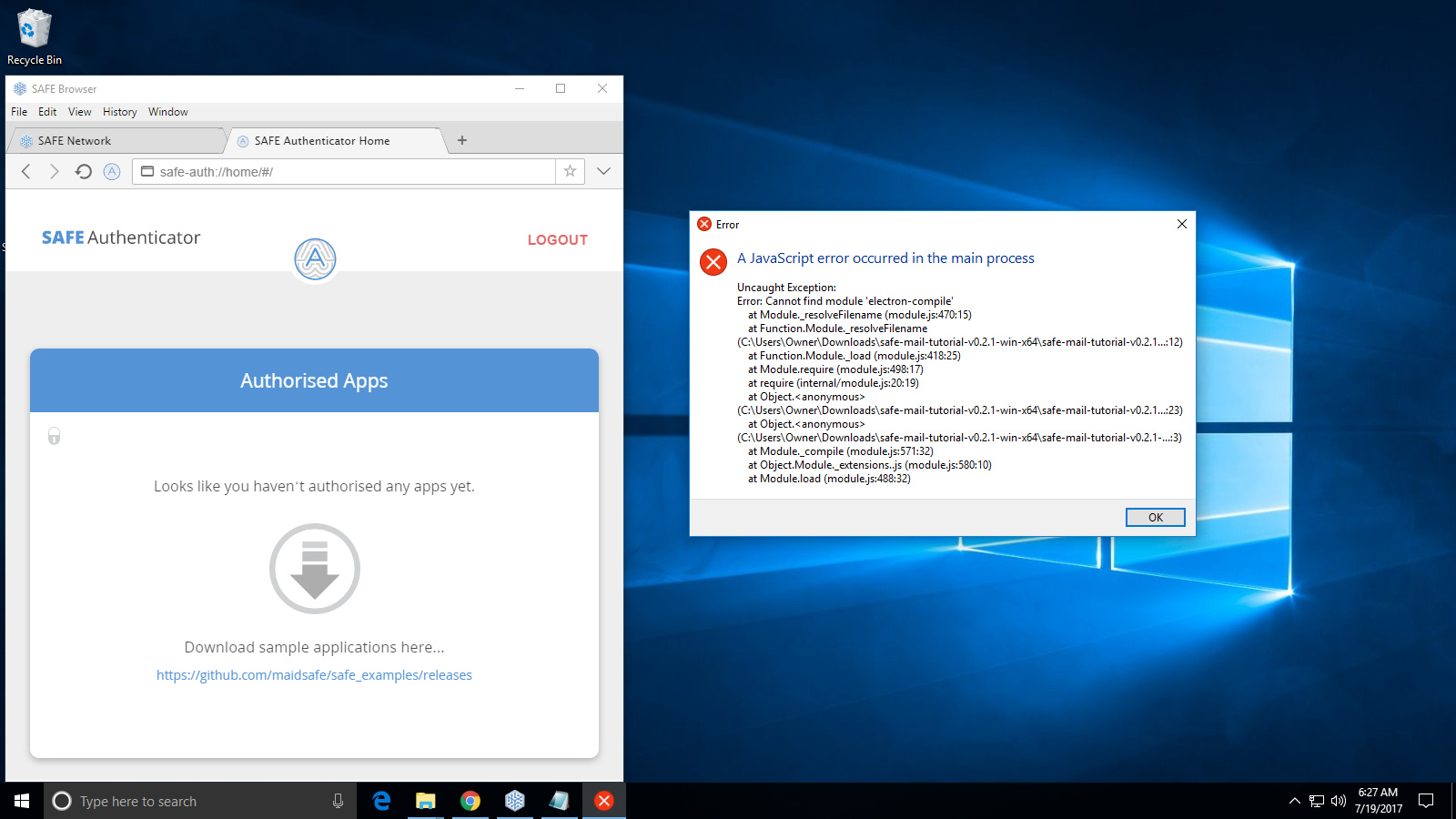Open the network tray icon
Viewport: 1456px width, 819px height.
[x=1317, y=801]
